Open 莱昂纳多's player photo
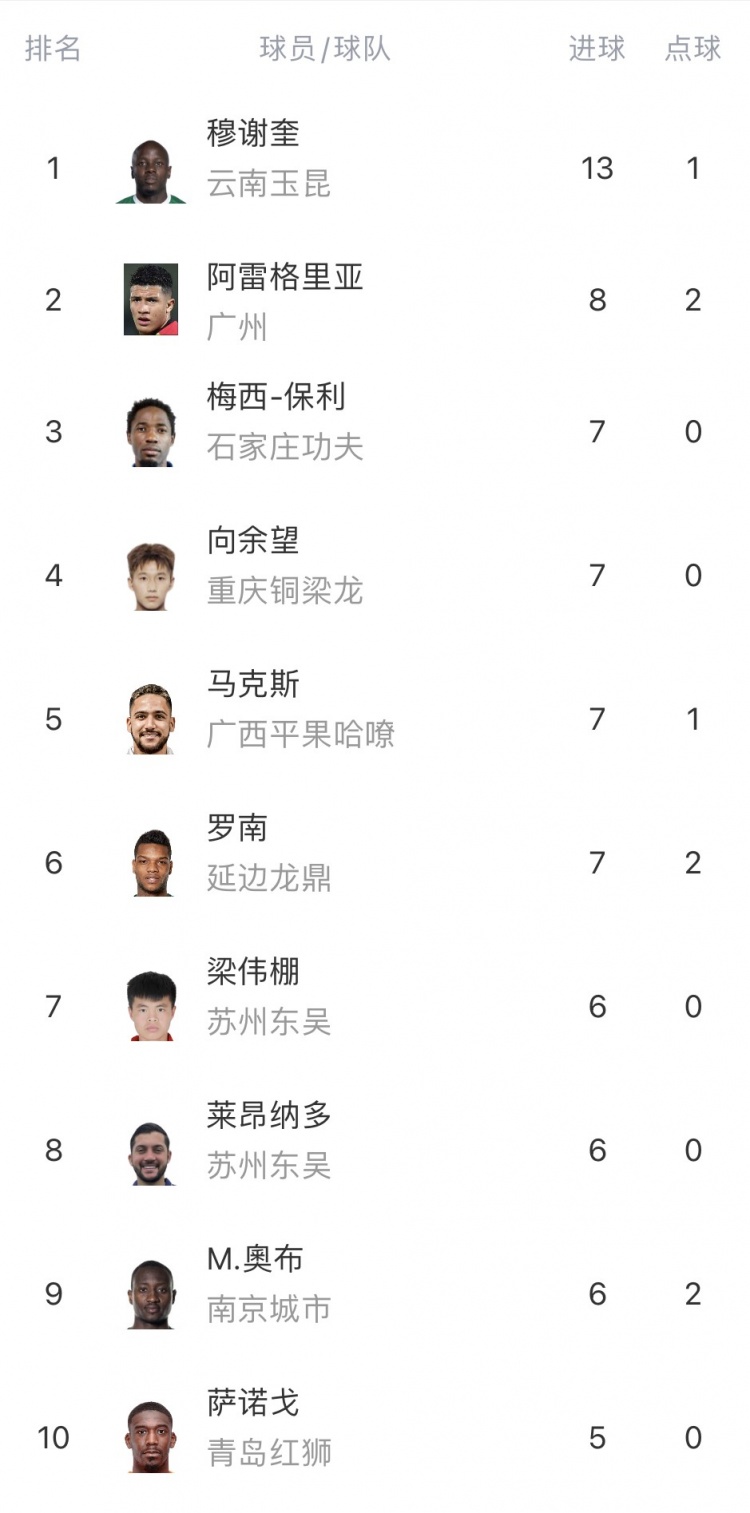 (x=151, y=1150)
